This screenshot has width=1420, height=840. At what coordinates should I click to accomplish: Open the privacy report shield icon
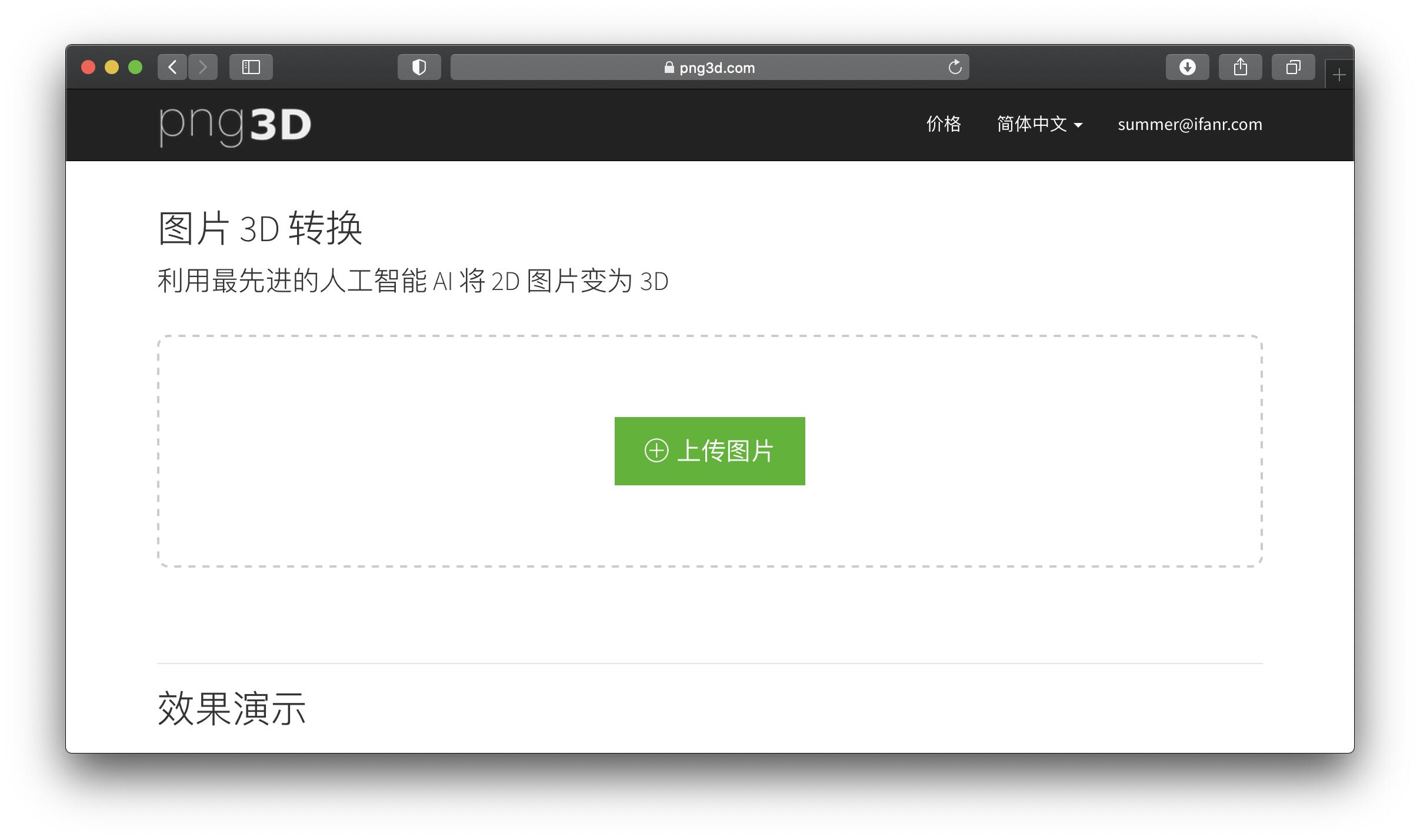(419, 67)
